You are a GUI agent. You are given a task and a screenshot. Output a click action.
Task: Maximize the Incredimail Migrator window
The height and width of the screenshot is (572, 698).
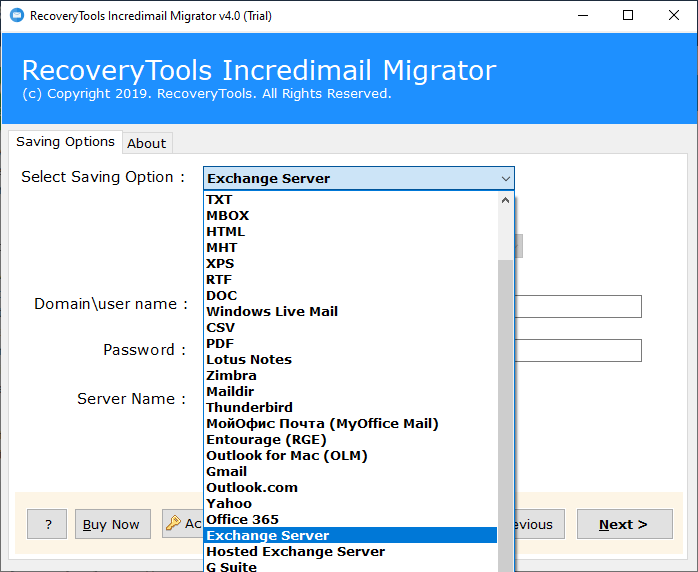coord(628,16)
